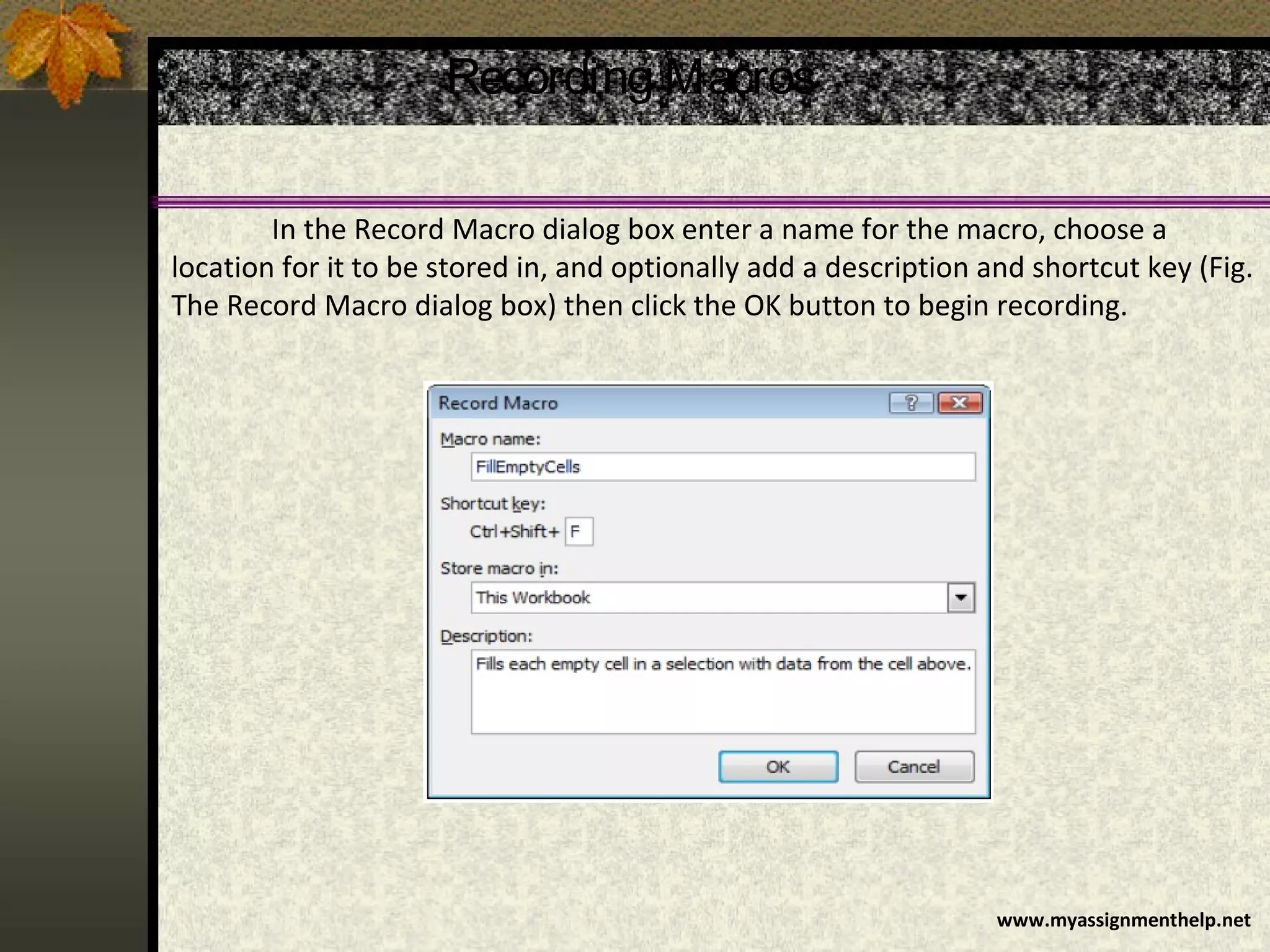Click the Record Macro dialog title
Image resolution: width=1270 pixels, height=952 pixels.
pos(498,403)
